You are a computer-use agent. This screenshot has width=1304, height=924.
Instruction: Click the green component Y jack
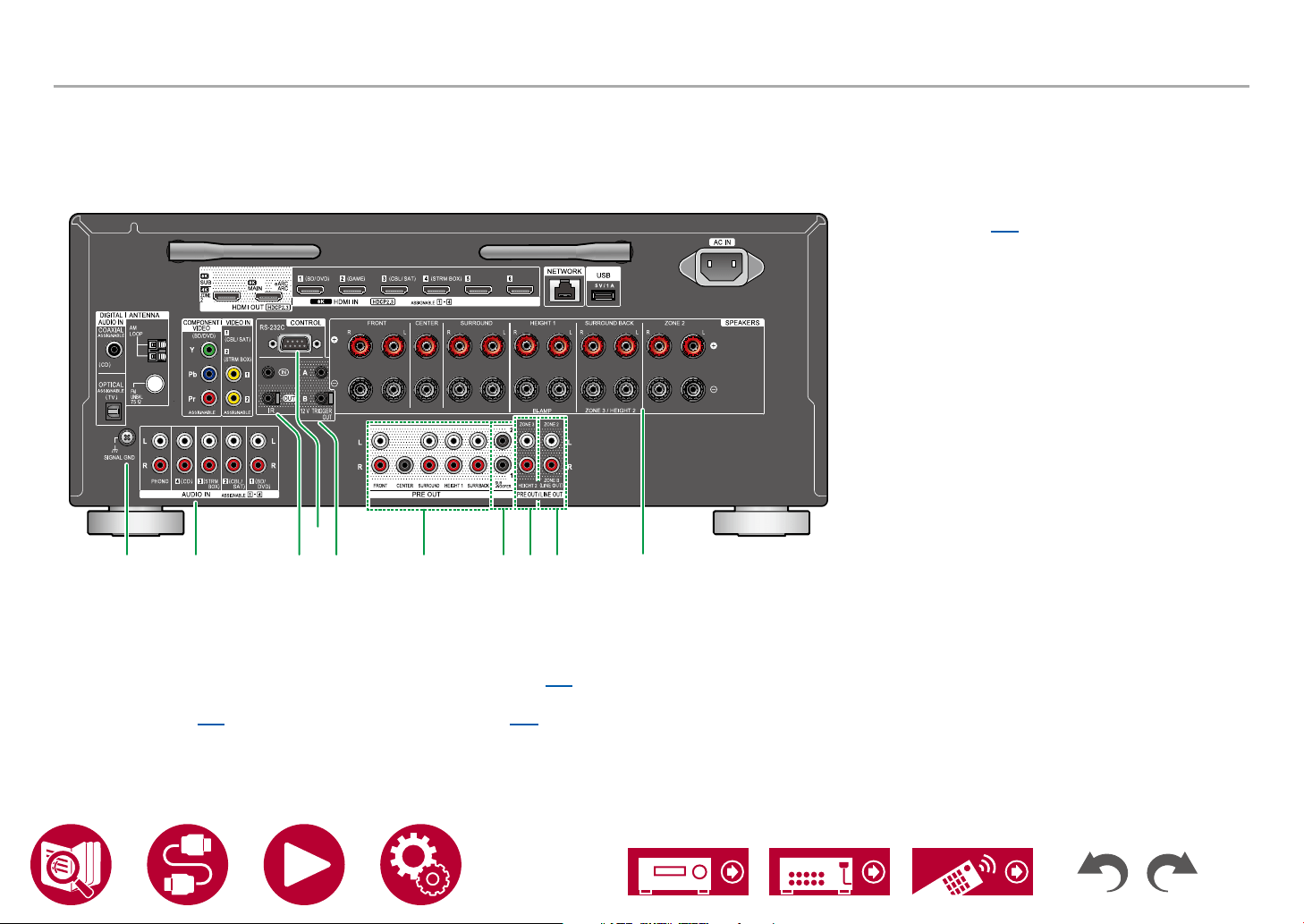[x=209, y=351]
